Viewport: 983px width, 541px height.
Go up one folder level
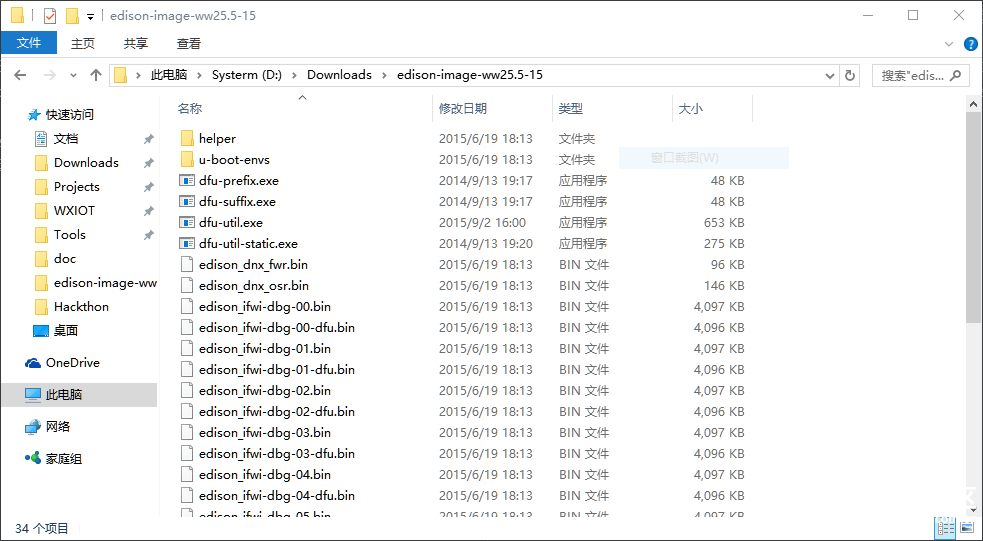pos(96,75)
